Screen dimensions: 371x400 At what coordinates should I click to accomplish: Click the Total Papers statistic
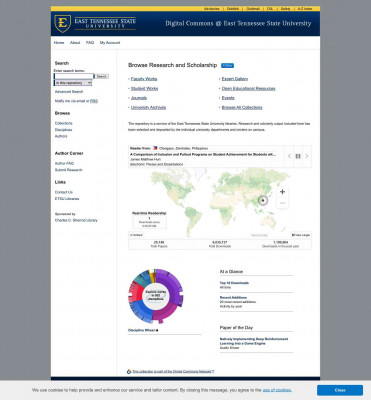159,244
